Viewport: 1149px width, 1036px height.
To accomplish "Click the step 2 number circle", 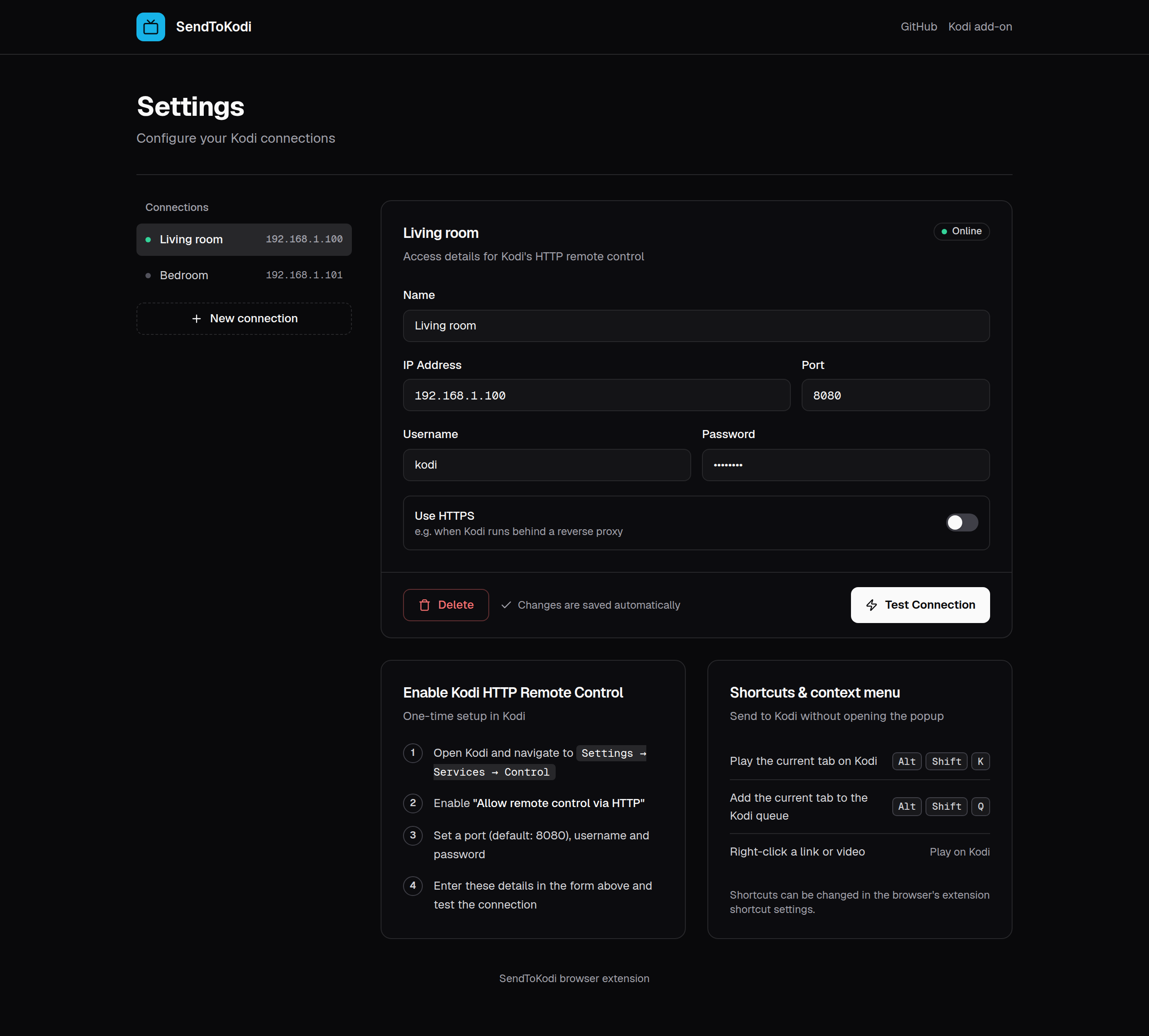I will 412,803.
